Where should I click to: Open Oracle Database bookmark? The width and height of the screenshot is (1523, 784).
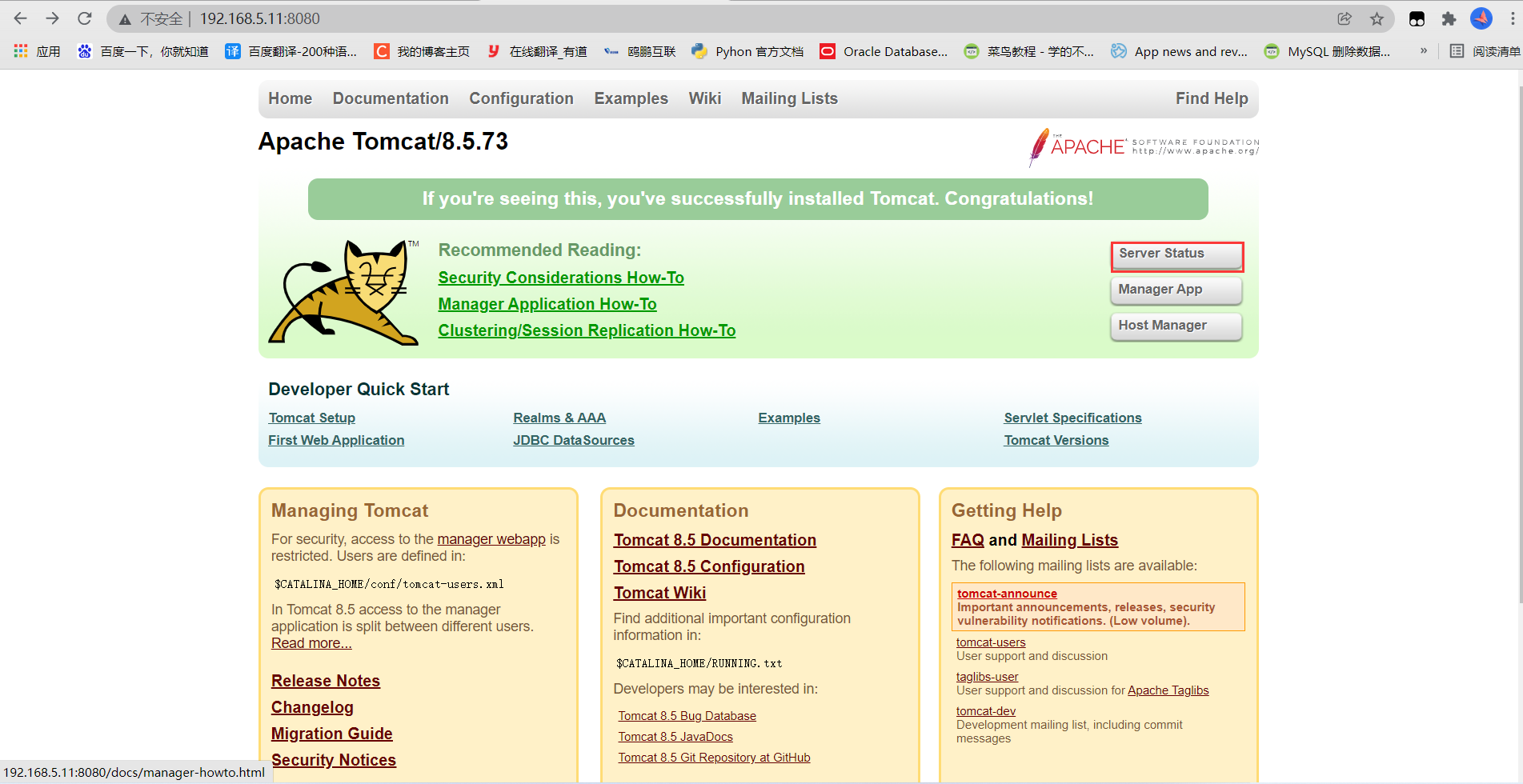pos(884,51)
